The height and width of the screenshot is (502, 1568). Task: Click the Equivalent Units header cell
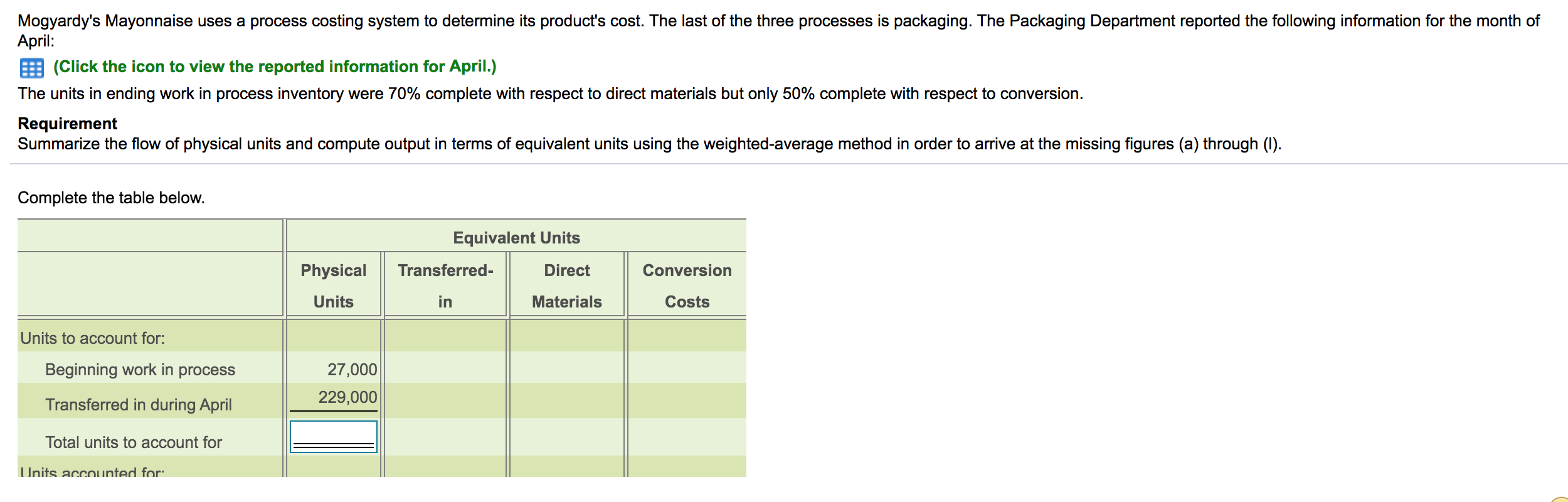(x=516, y=237)
